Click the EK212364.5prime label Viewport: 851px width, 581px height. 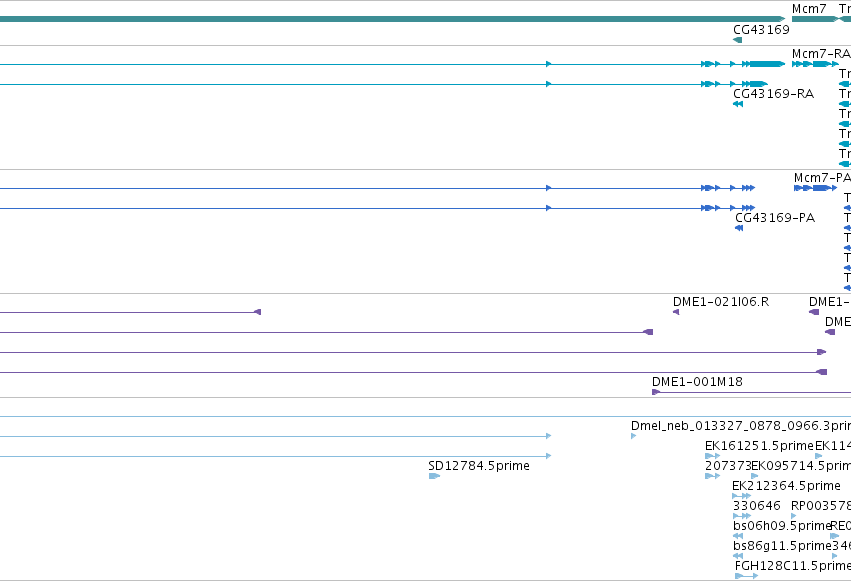(x=786, y=486)
